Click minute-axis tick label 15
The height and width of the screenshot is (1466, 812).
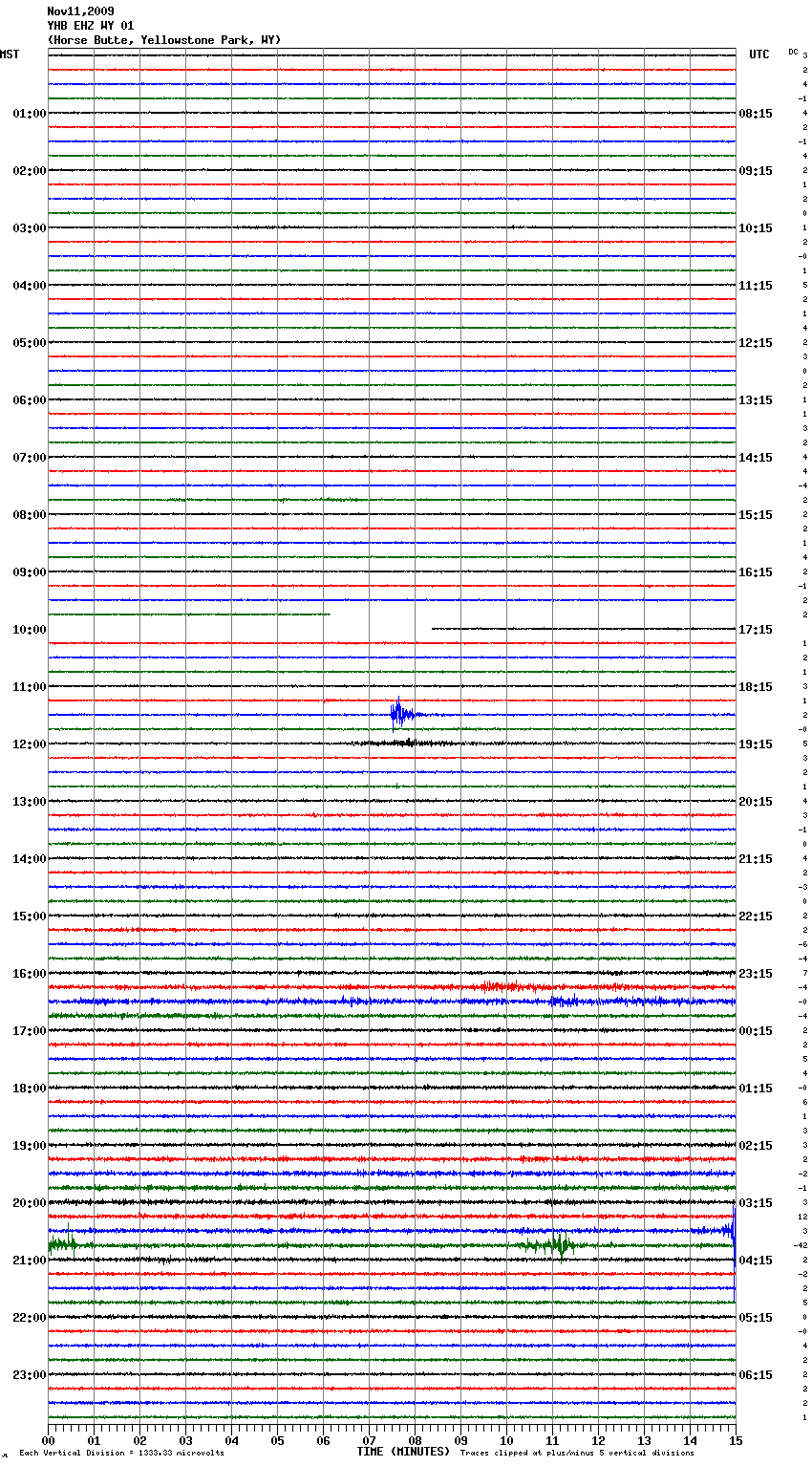(x=736, y=1440)
